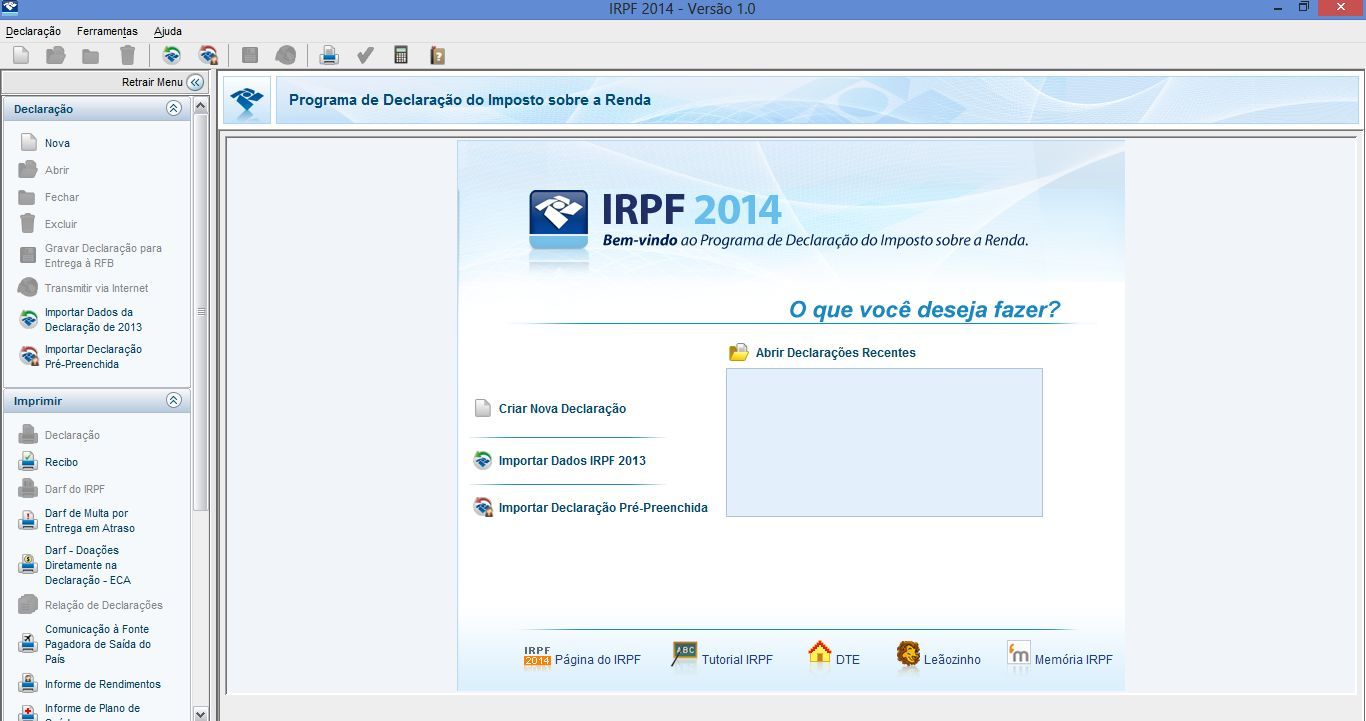This screenshot has height=721, width=1366.
Task: Choose Transmitir via Internet in the sidebar
Action: tap(83, 288)
